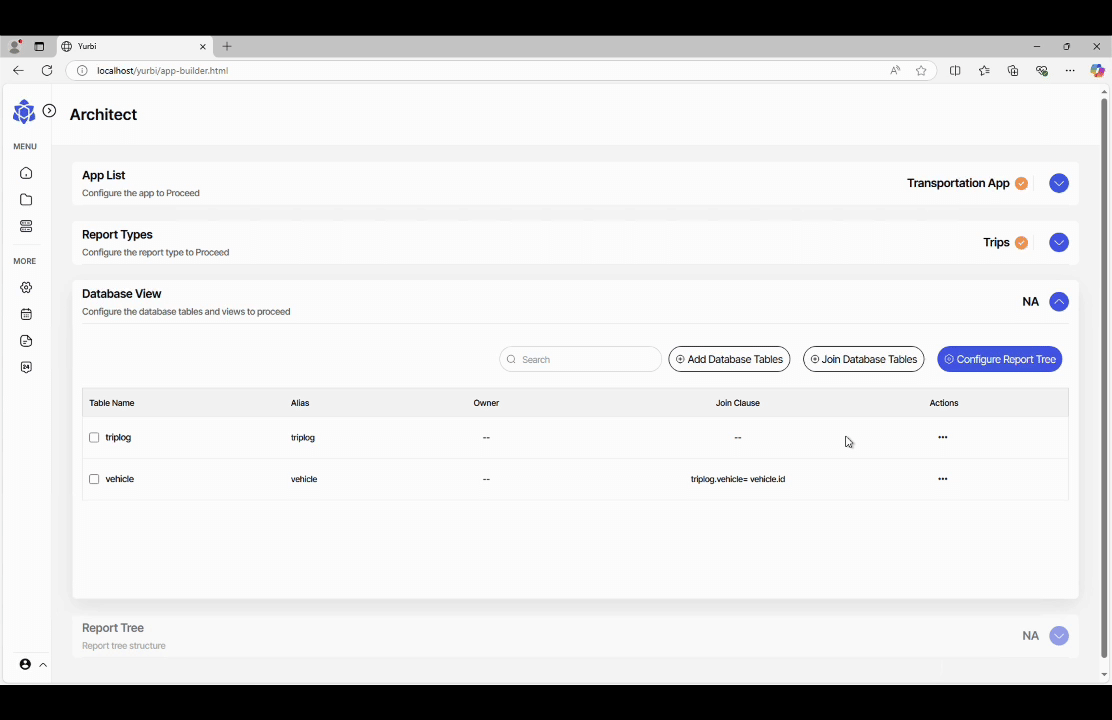This screenshot has width=1112, height=720.
Task: Expand the sidebar with the arrow toggle
Action: [49, 111]
